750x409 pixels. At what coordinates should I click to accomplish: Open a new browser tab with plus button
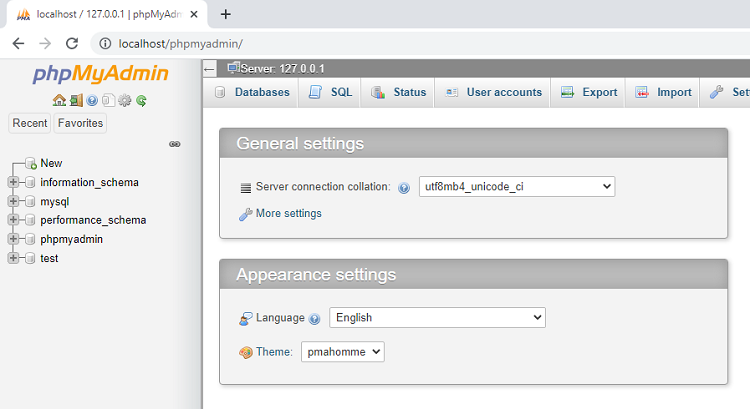click(226, 14)
